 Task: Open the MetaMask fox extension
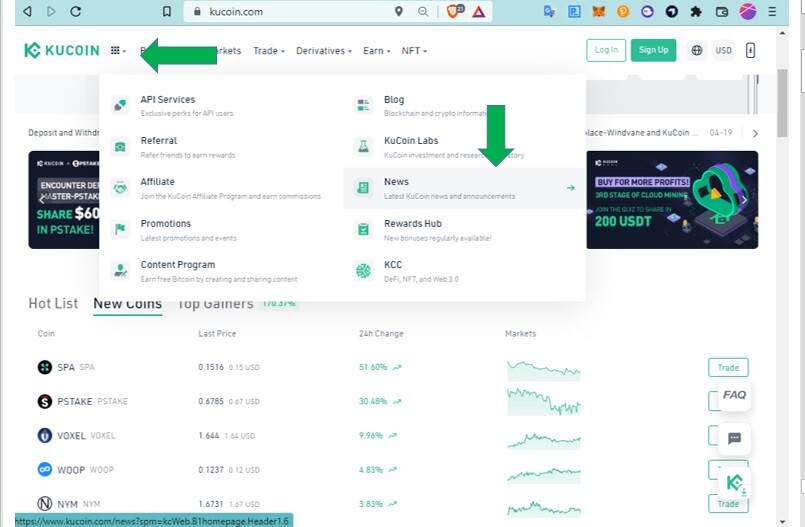point(598,11)
